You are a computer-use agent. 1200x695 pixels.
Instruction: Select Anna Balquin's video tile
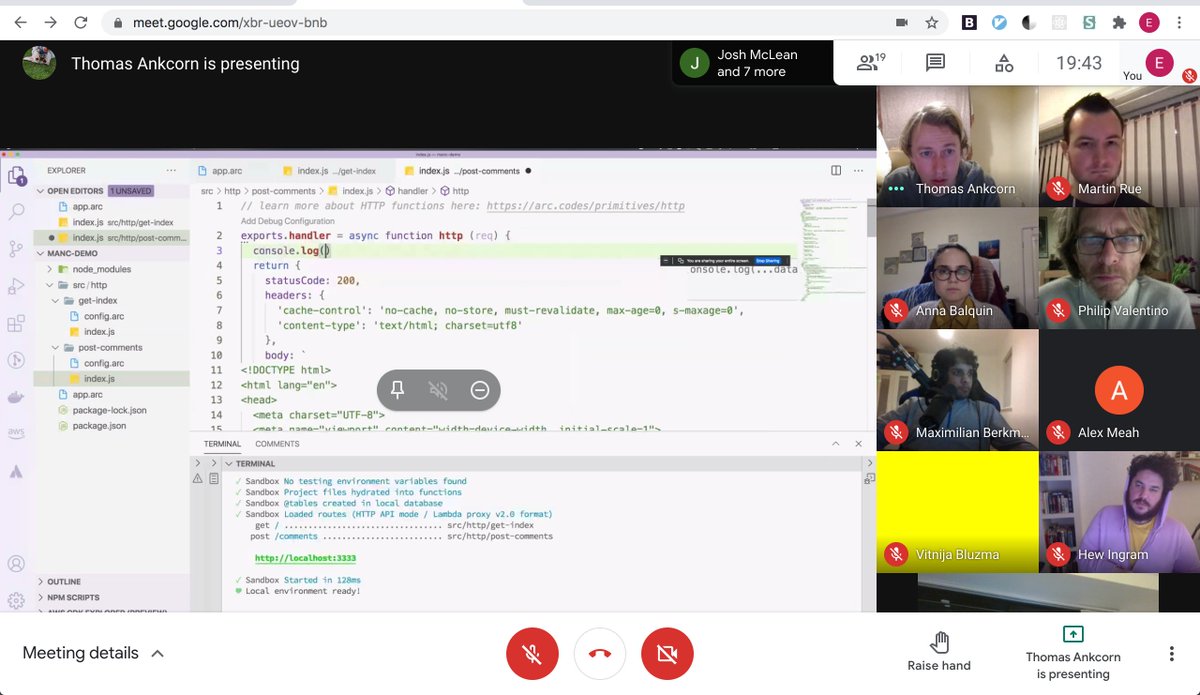click(x=957, y=268)
